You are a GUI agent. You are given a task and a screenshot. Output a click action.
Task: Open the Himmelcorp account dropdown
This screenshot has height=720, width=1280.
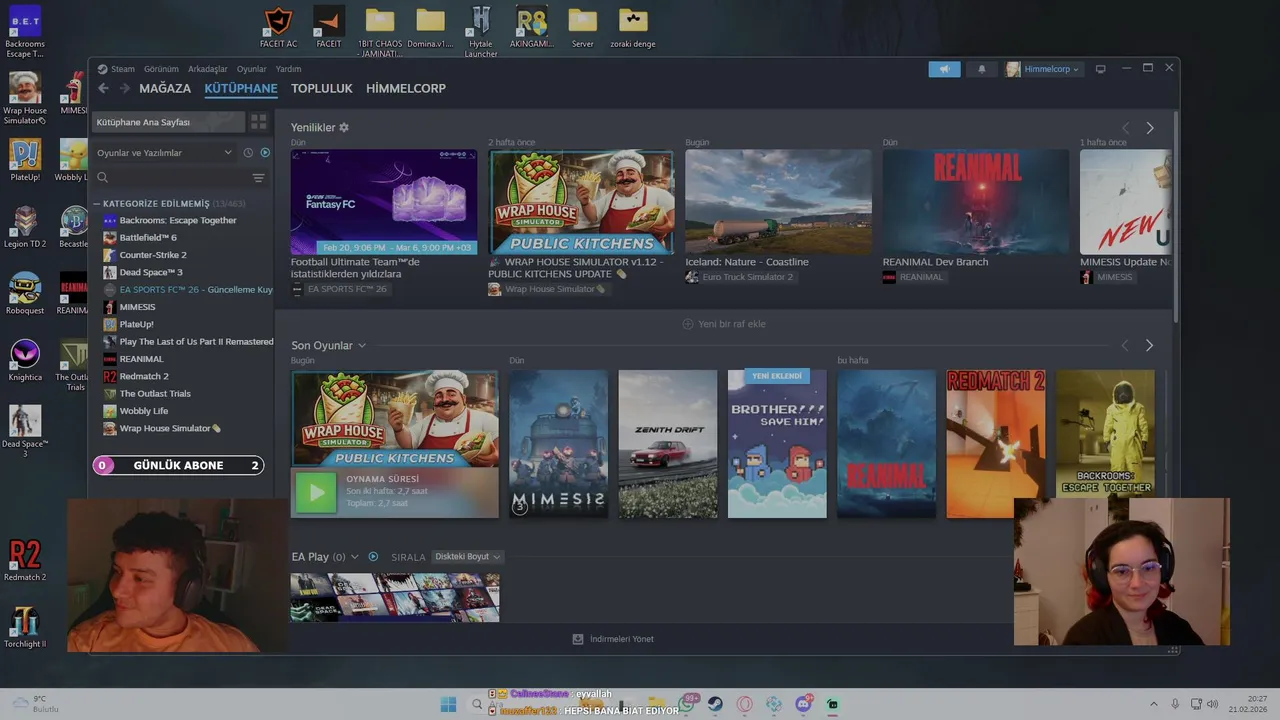coord(1043,69)
